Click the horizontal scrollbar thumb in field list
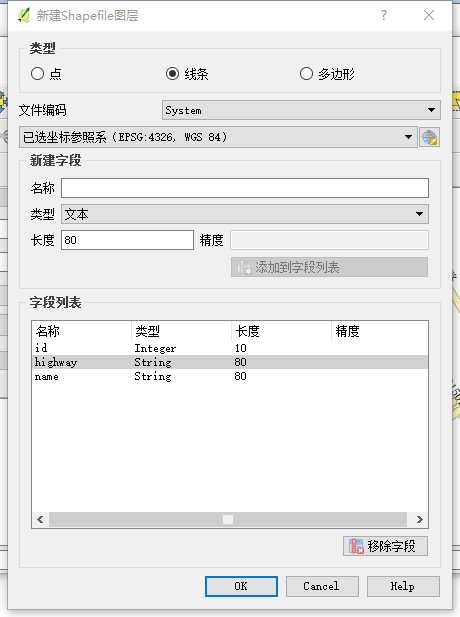Screen dimensions: 460x617 pos(228,519)
